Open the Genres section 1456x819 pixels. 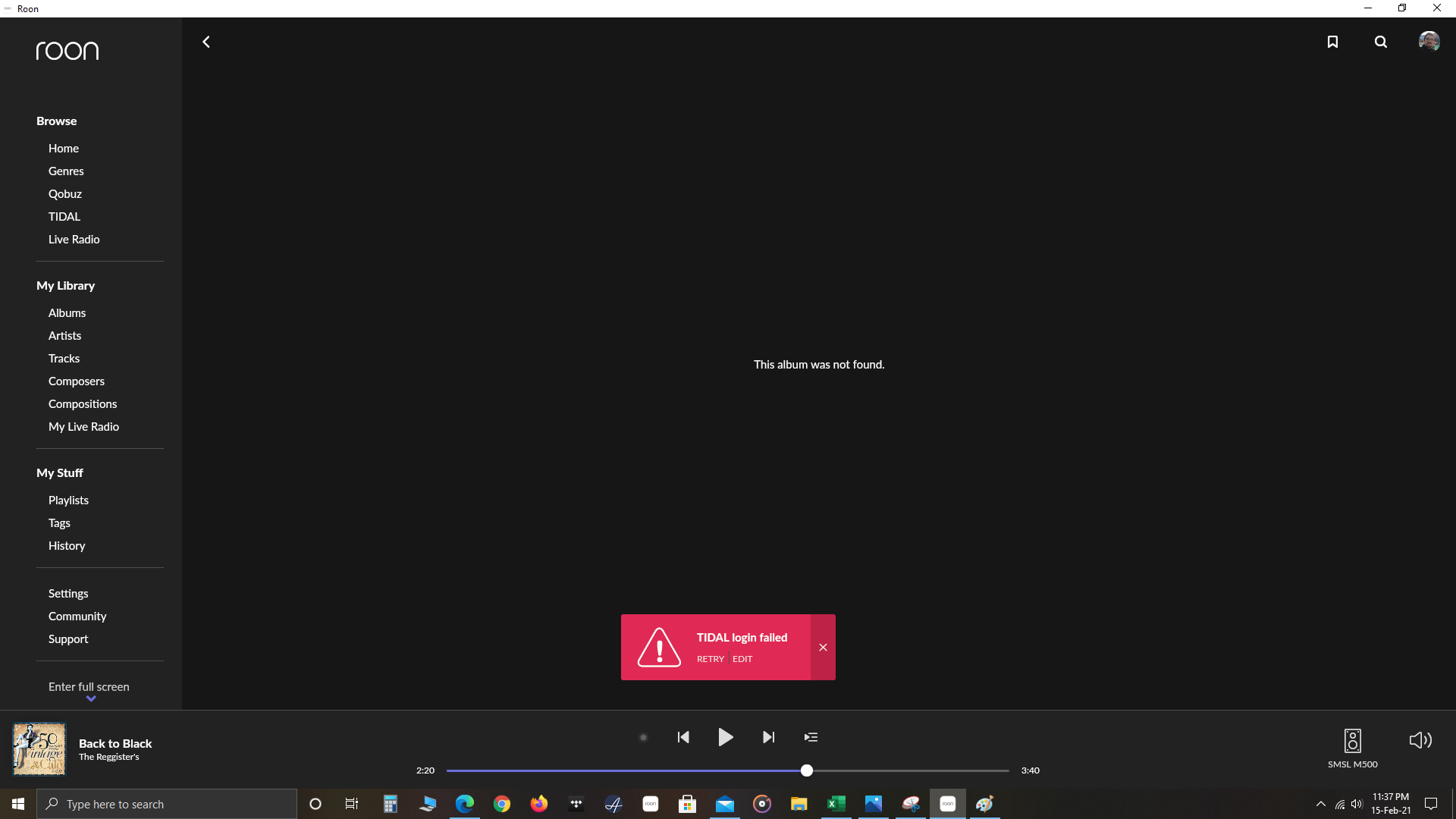point(66,171)
